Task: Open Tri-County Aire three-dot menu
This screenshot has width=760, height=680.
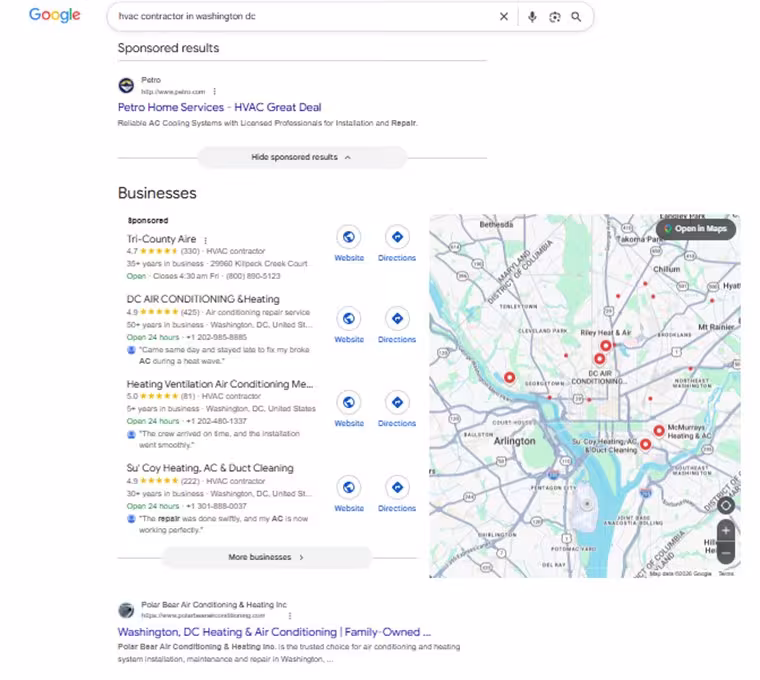Action: point(206,240)
